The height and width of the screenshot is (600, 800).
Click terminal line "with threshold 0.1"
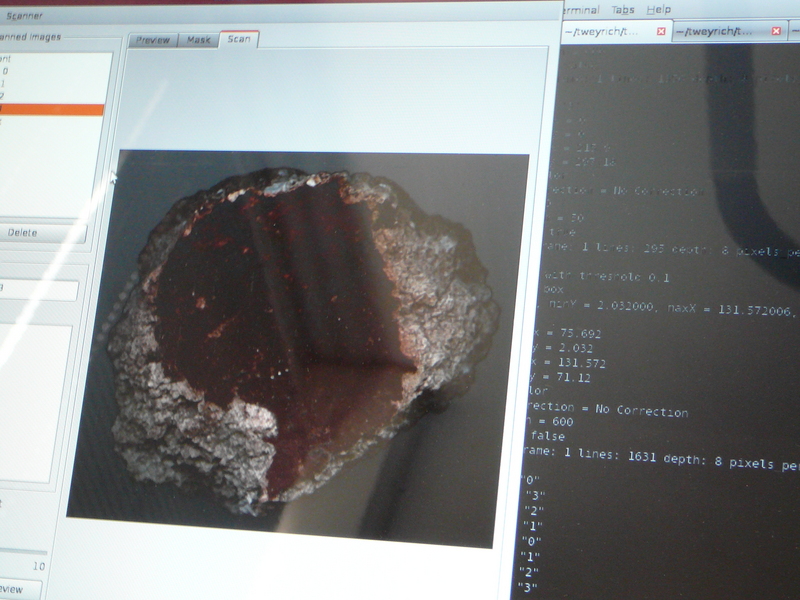[x=607, y=277]
